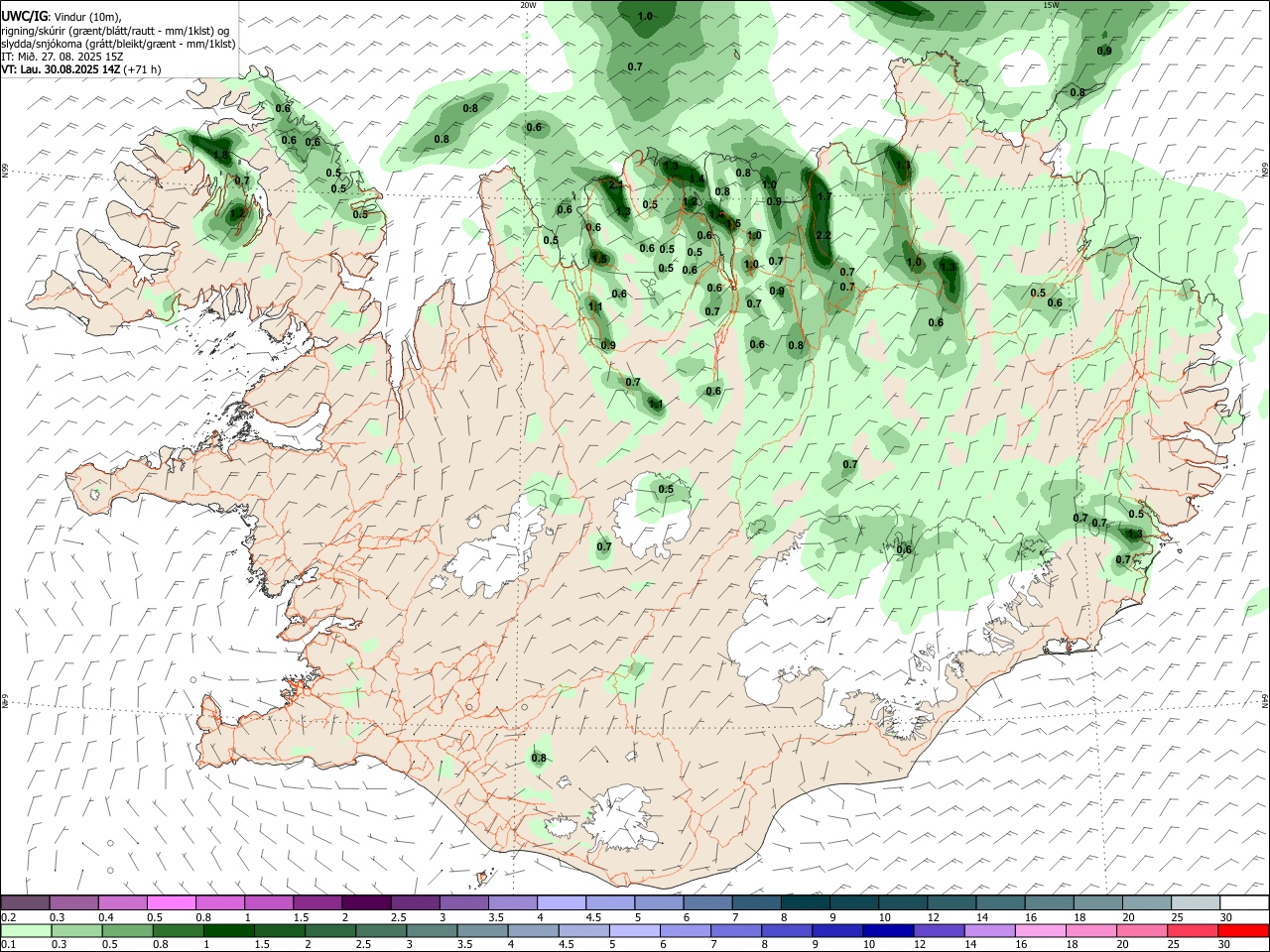1270x952 pixels.
Task: Click the 1.7 precipitation value on the map
Action: pos(823,197)
